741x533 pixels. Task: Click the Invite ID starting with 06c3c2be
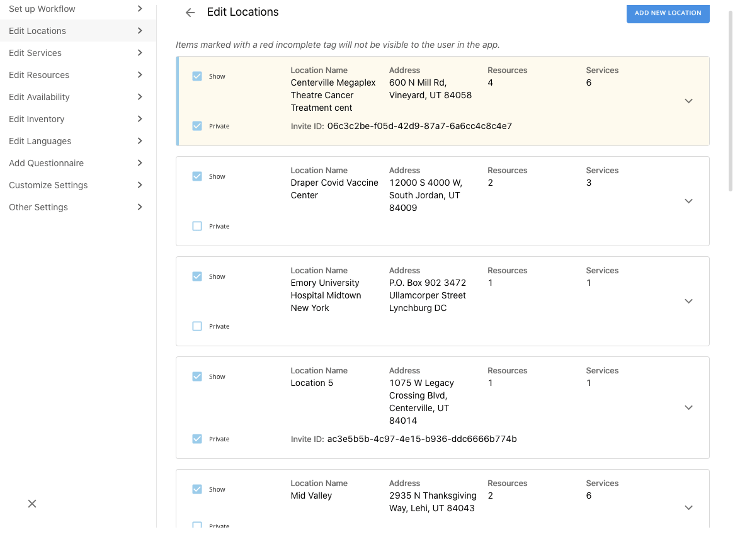[x=419, y=126]
